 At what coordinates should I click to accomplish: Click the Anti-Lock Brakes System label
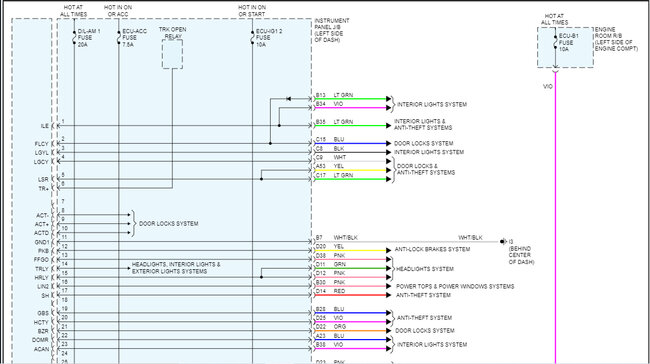click(x=432, y=249)
